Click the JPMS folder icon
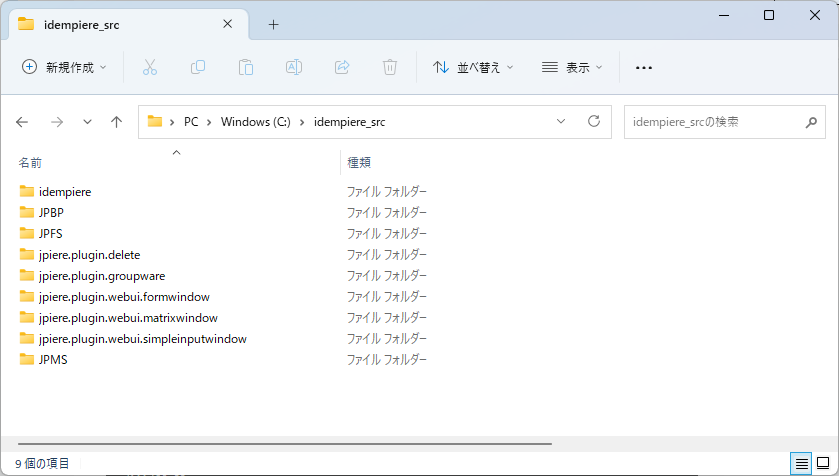Viewport: 839px width, 476px height. (27, 359)
